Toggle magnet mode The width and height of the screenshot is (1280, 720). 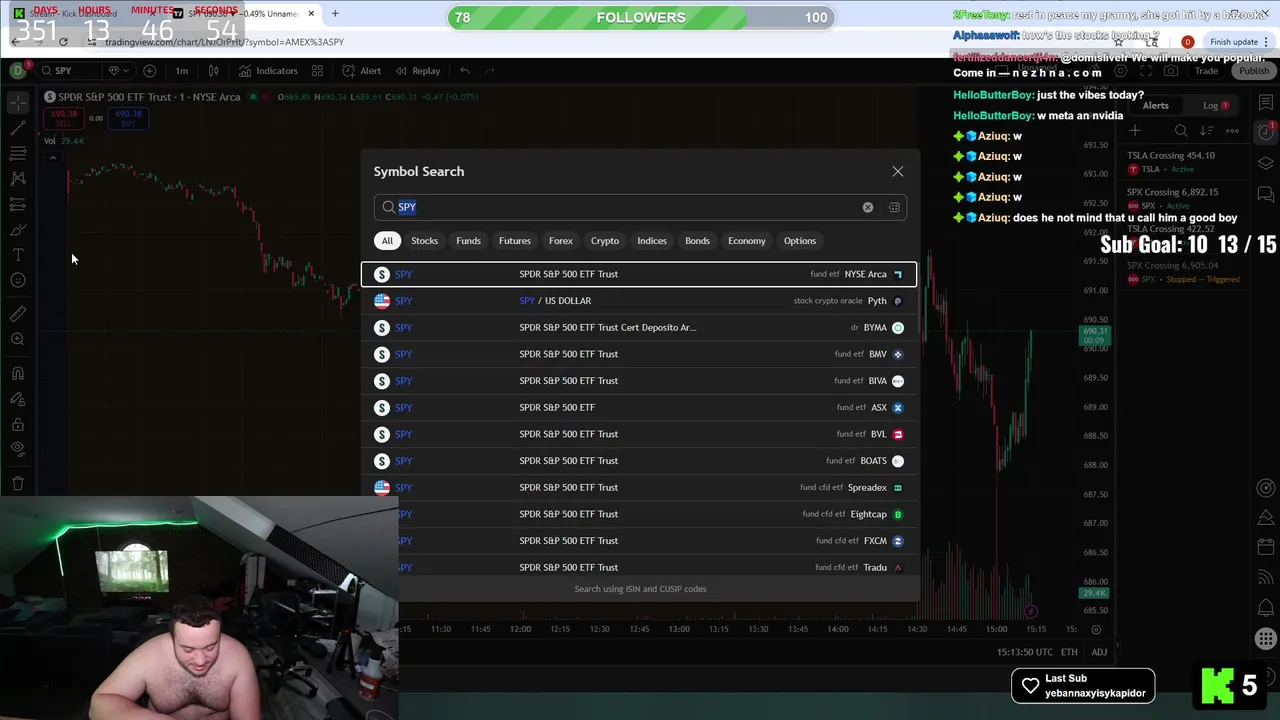18,373
